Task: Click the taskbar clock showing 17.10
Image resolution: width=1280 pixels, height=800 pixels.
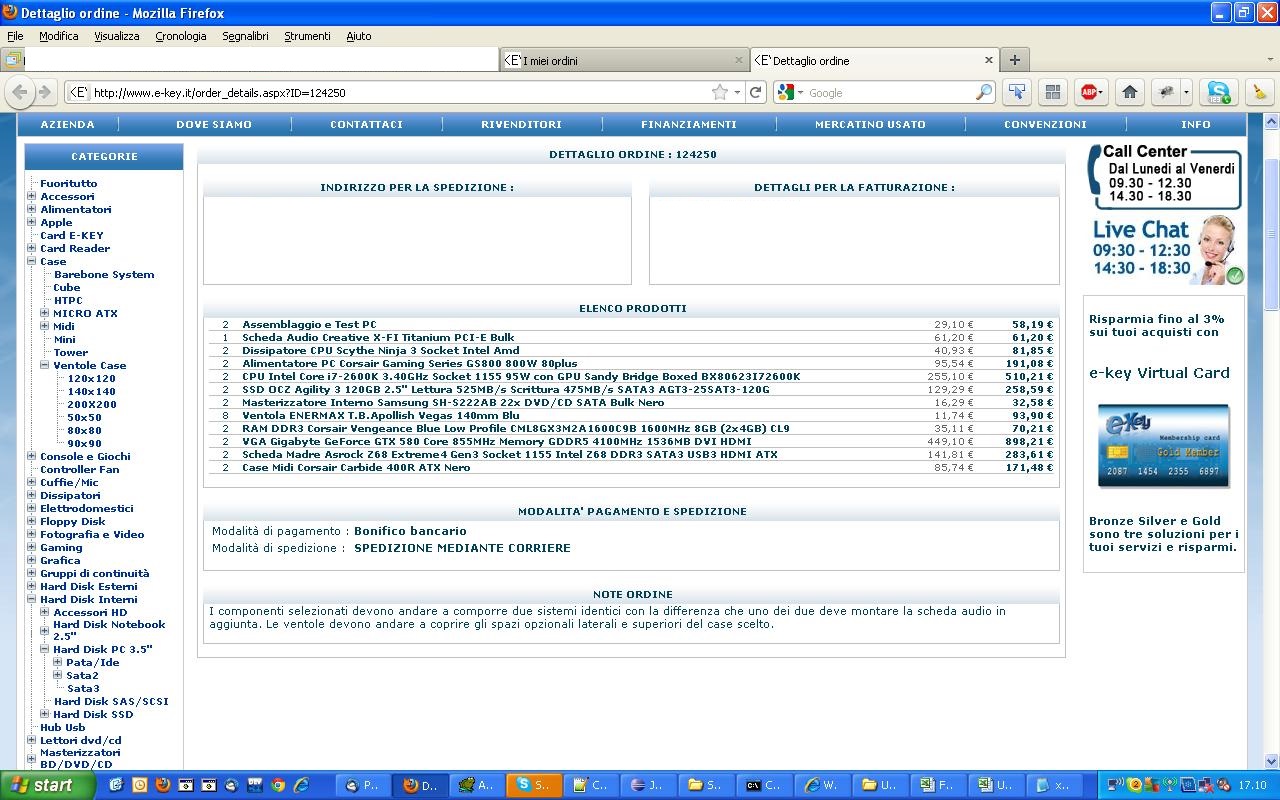Action: 1252,786
